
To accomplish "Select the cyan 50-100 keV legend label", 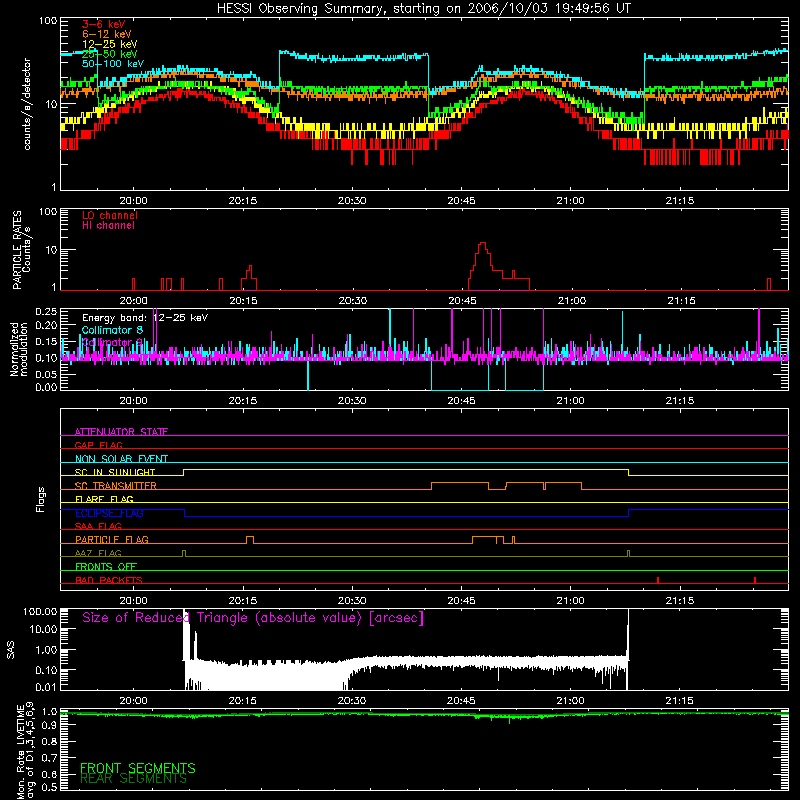I will coord(113,64).
